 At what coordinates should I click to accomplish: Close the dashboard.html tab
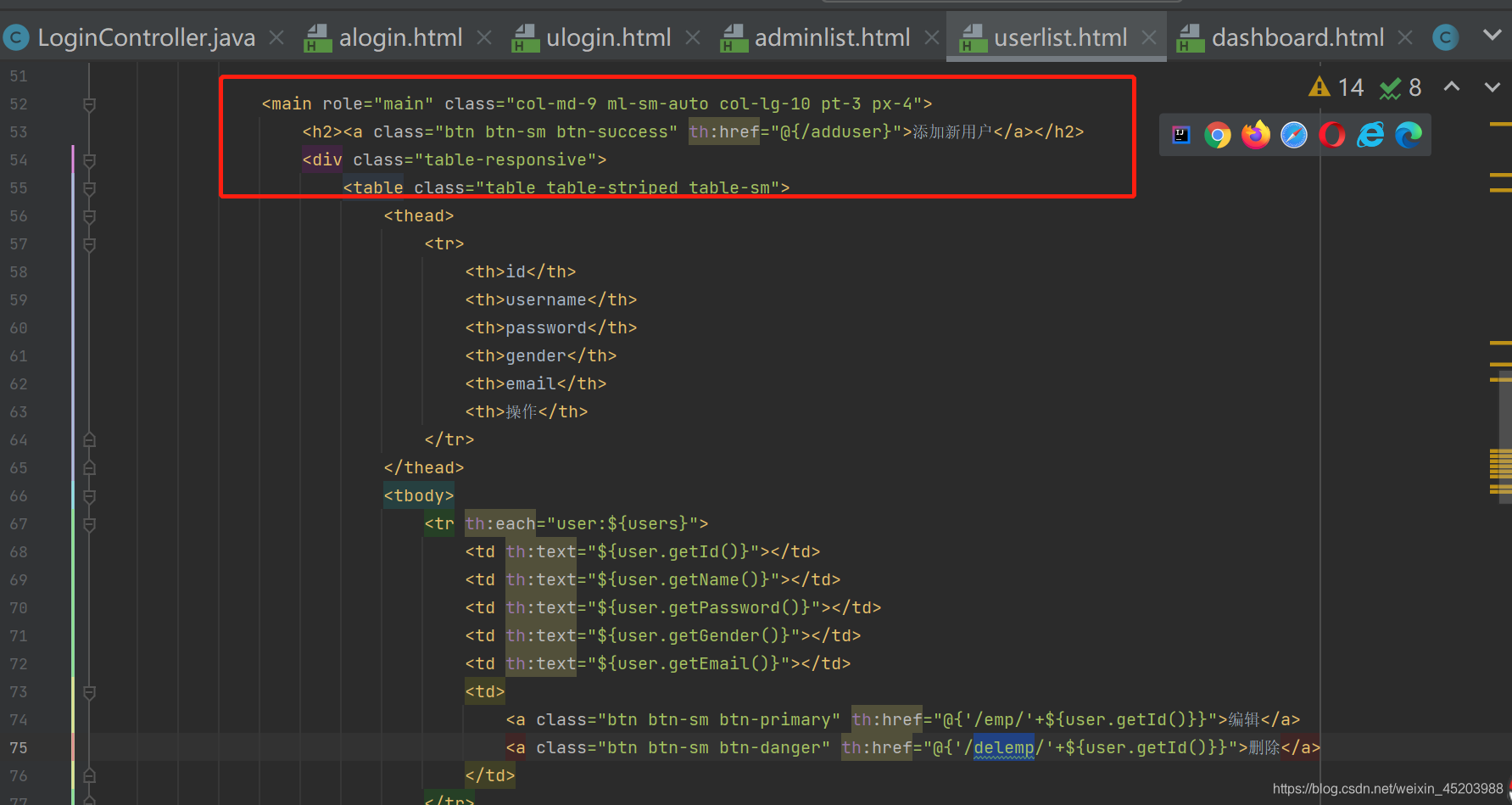tap(1405, 37)
